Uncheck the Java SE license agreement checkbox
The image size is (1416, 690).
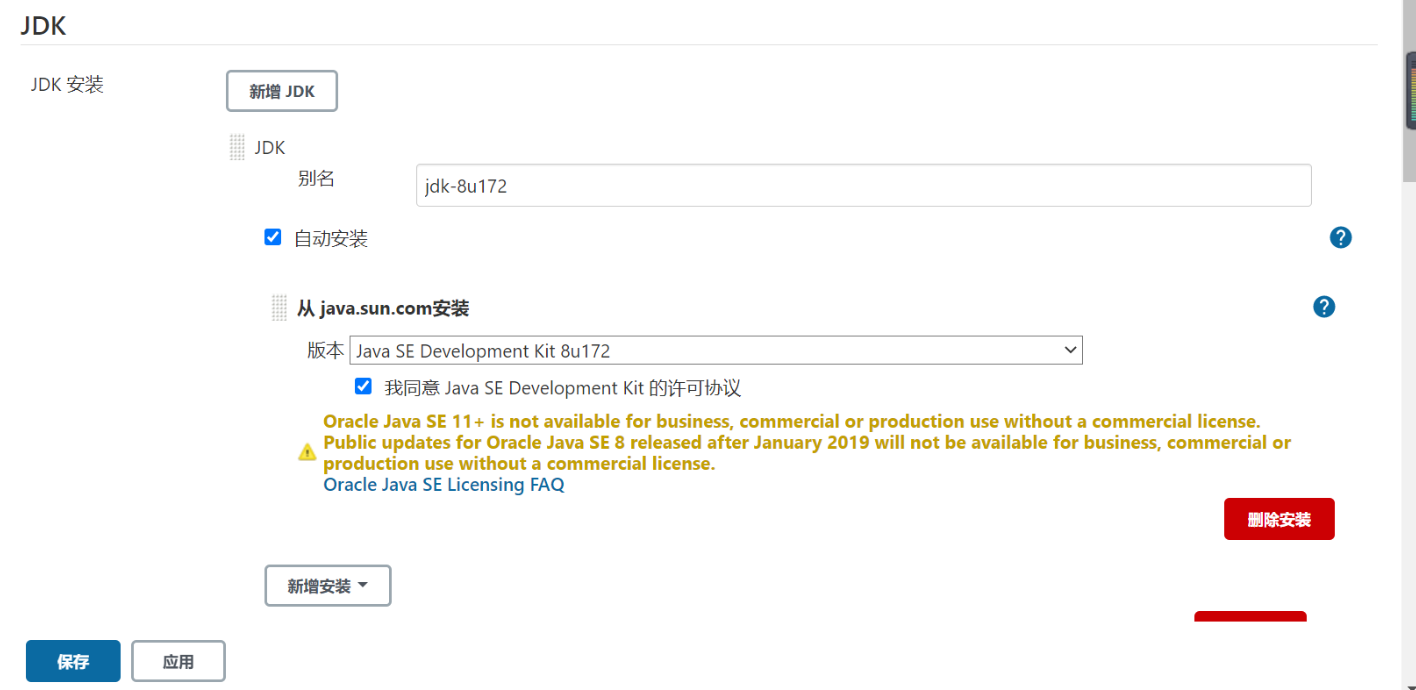point(363,386)
